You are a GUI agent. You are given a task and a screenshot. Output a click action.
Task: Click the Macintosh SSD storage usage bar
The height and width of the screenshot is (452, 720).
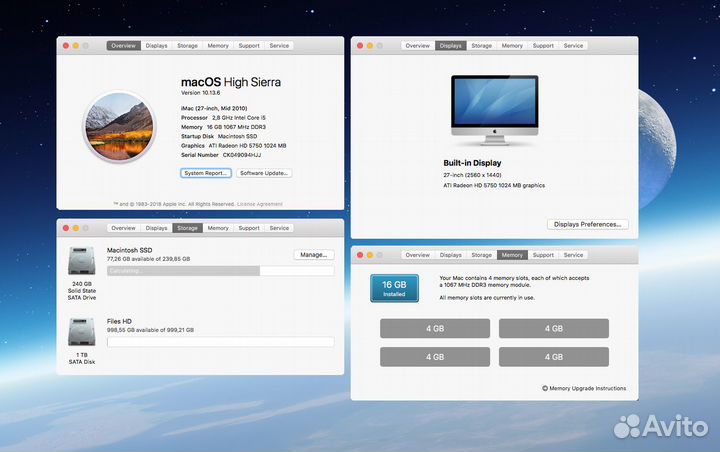coord(220,271)
